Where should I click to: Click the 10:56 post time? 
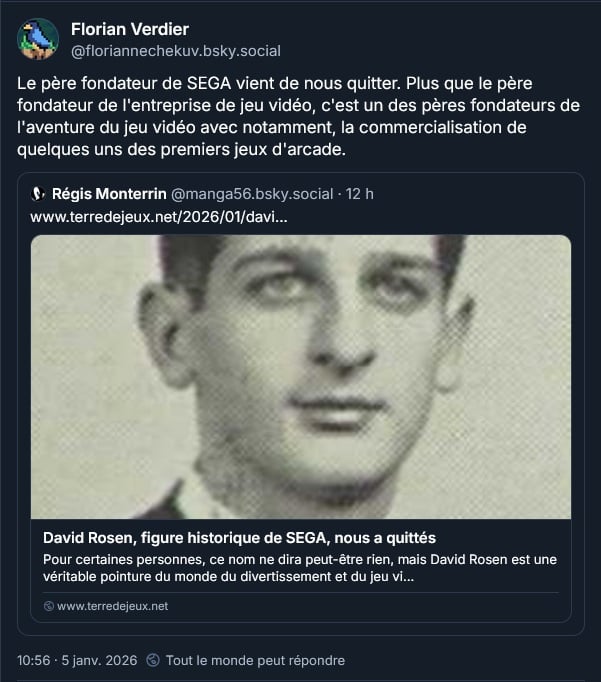point(33,660)
